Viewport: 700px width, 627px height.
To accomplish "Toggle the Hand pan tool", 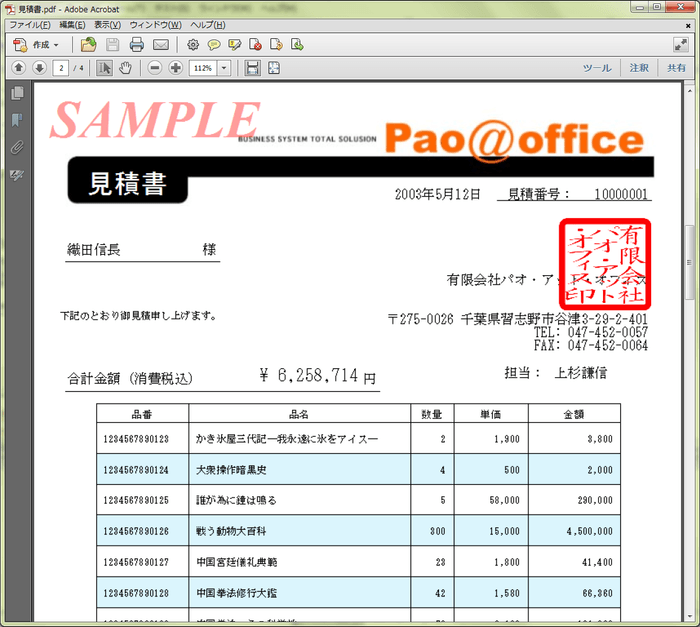I will pyautogui.click(x=126, y=68).
